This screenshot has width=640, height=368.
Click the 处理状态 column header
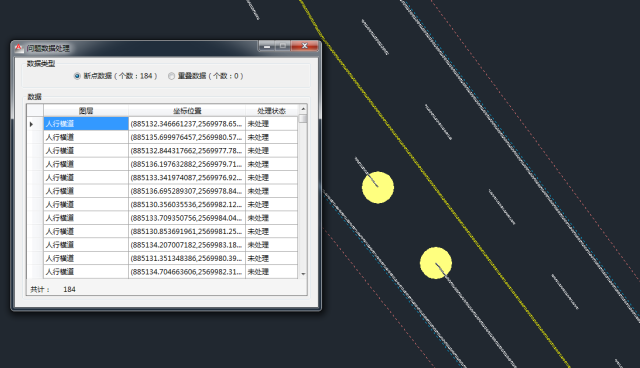tap(271, 111)
